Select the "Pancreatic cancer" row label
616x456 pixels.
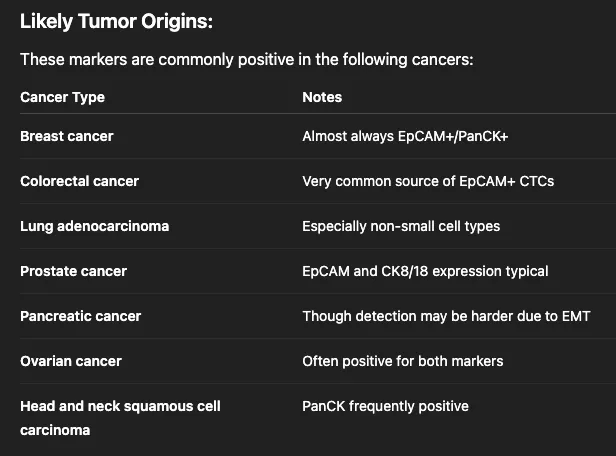tap(80, 316)
